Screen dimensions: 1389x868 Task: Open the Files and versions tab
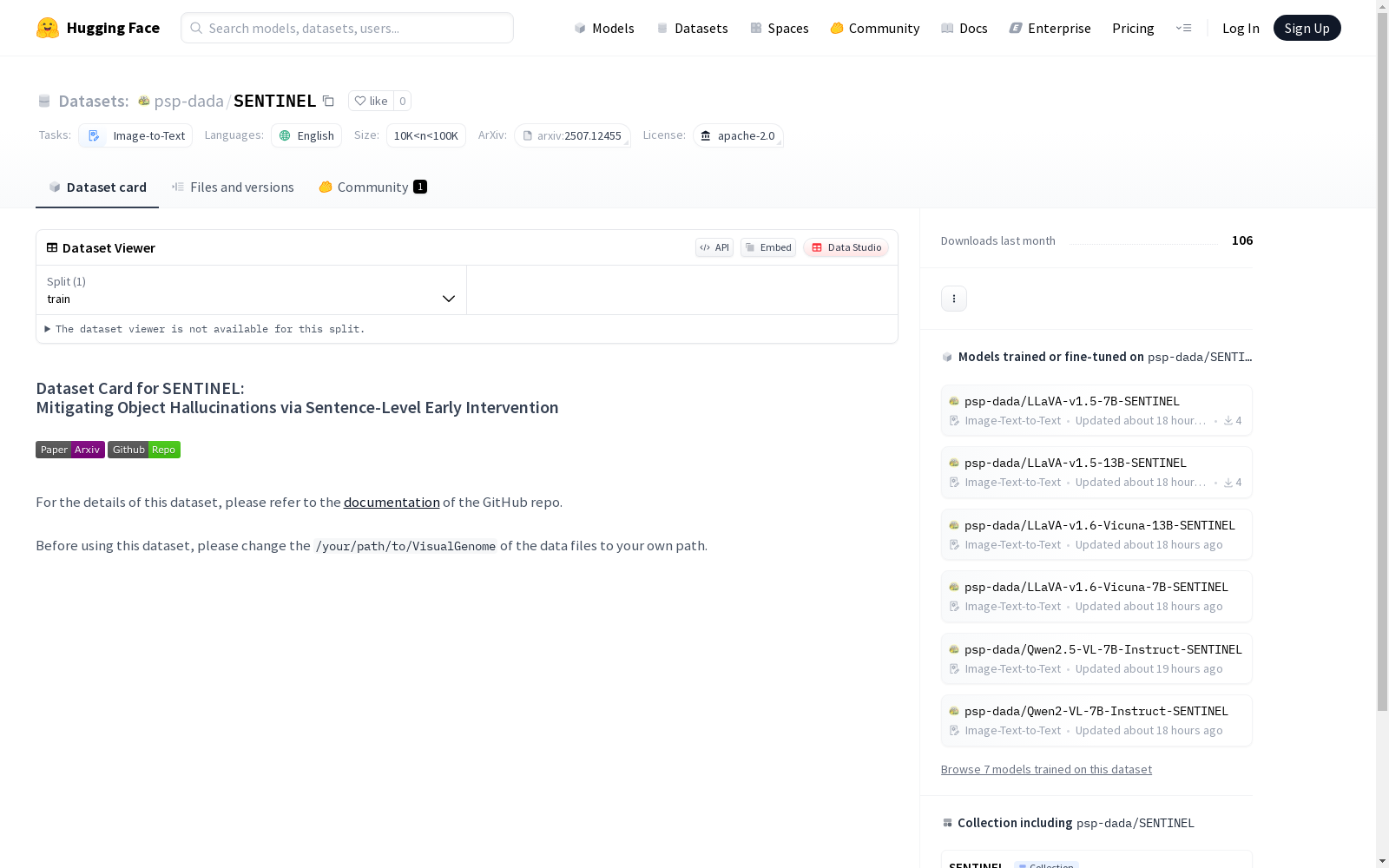[x=233, y=187]
